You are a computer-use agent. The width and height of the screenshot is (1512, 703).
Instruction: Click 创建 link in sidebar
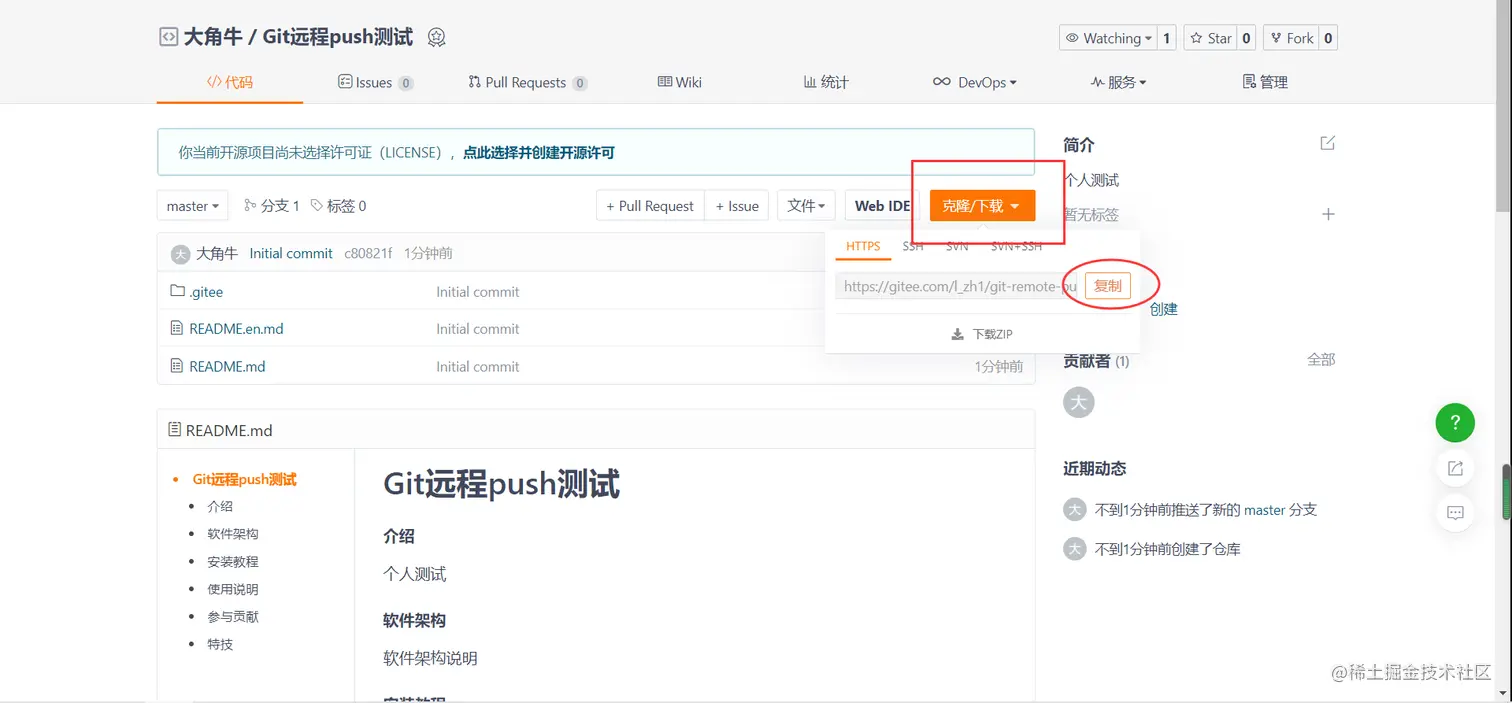(x=1164, y=309)
